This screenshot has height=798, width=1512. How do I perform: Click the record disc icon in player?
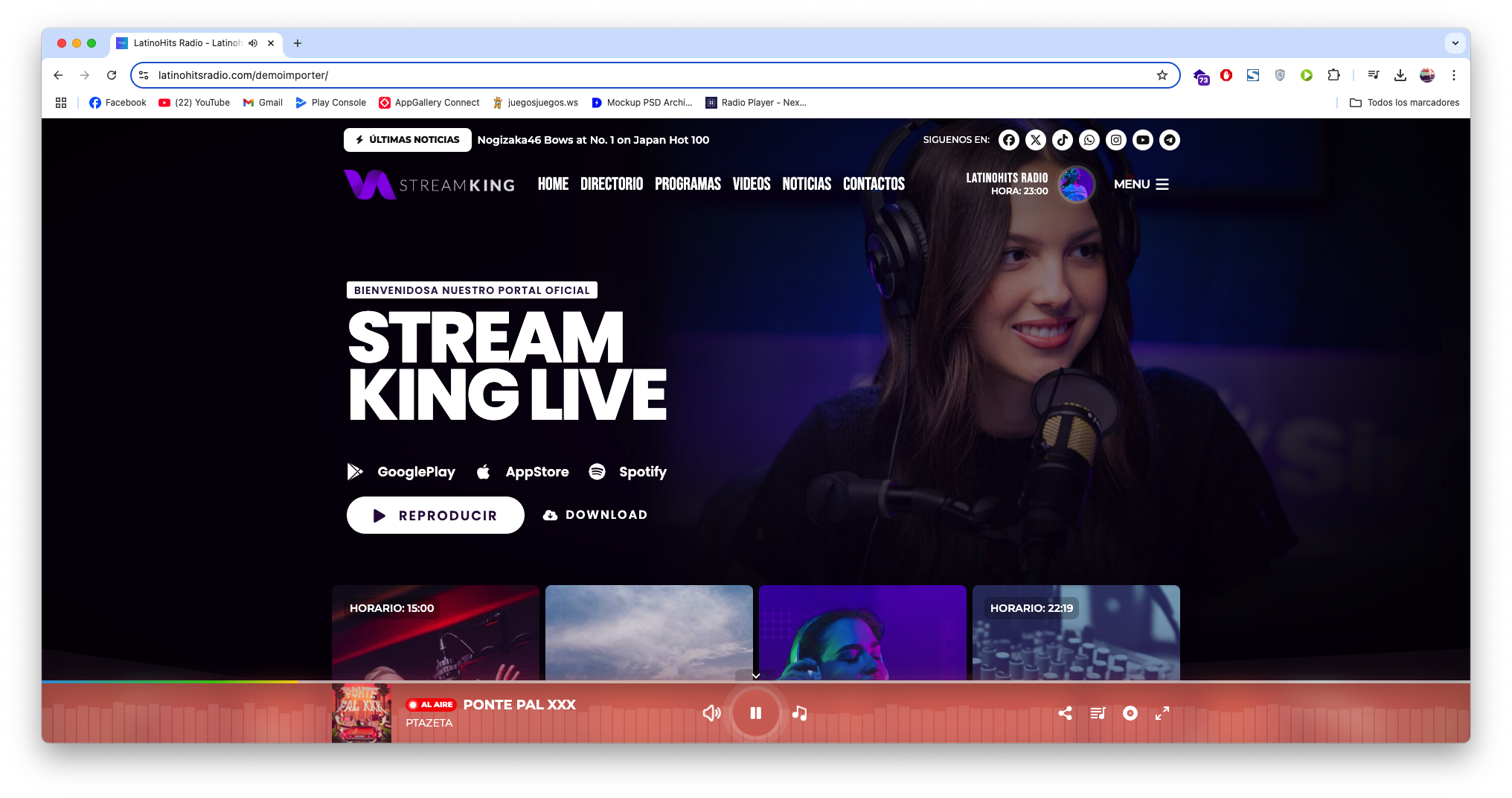click(x=1130, y=713)
